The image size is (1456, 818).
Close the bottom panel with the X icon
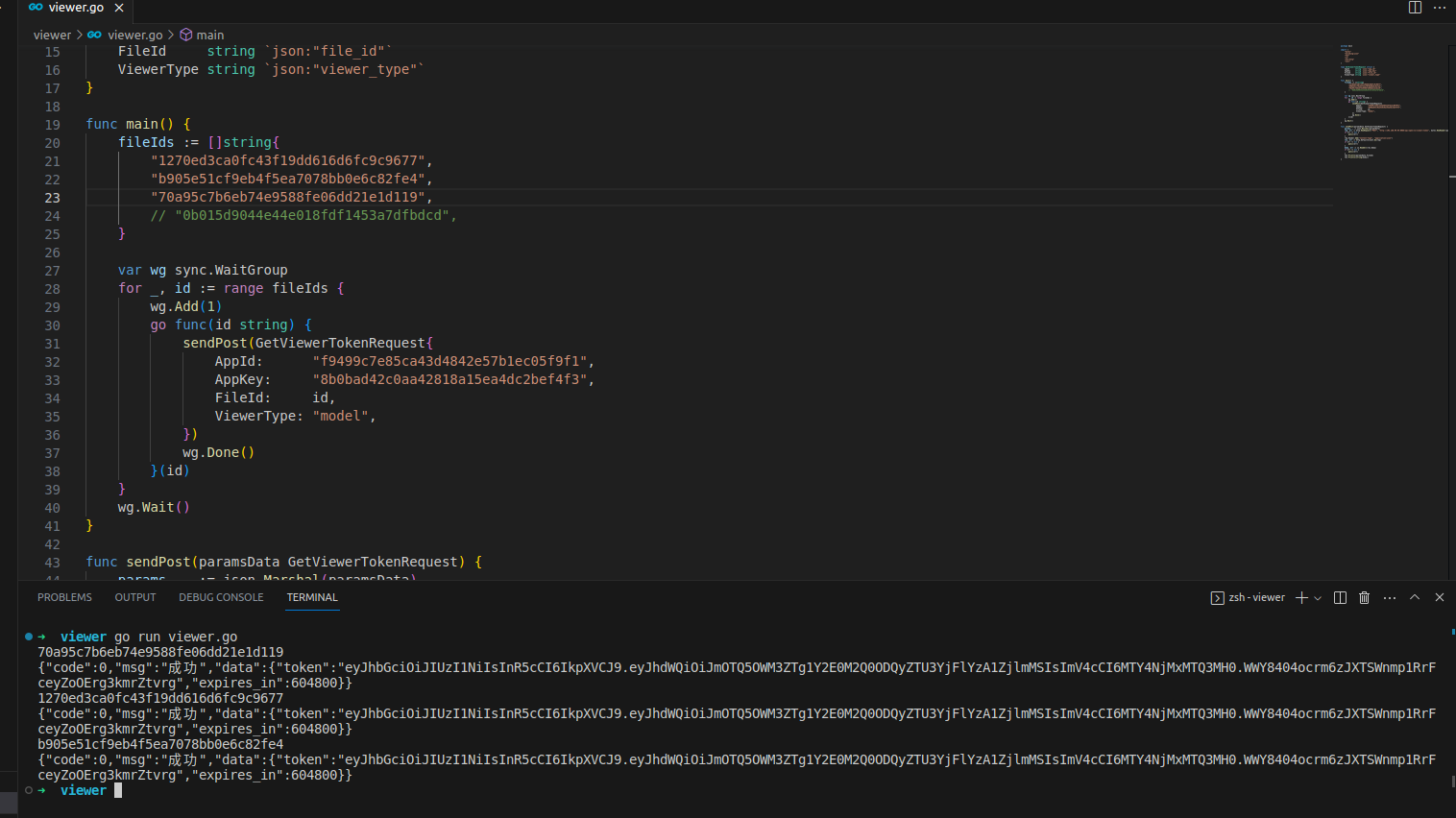coord(1439,597)
